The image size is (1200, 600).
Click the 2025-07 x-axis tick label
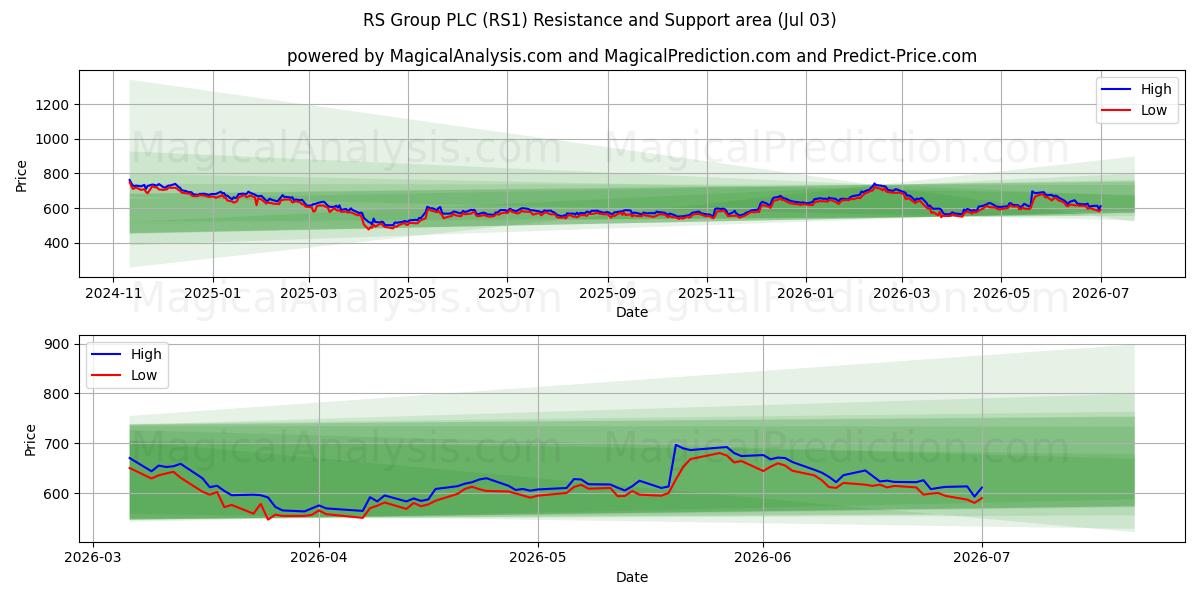[x=506, y=294]
